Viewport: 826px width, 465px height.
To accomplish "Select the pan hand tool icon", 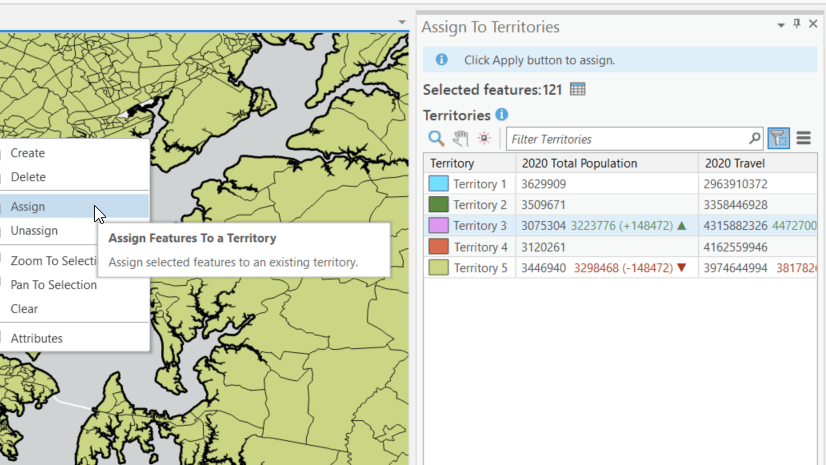I will pos(460,139).
